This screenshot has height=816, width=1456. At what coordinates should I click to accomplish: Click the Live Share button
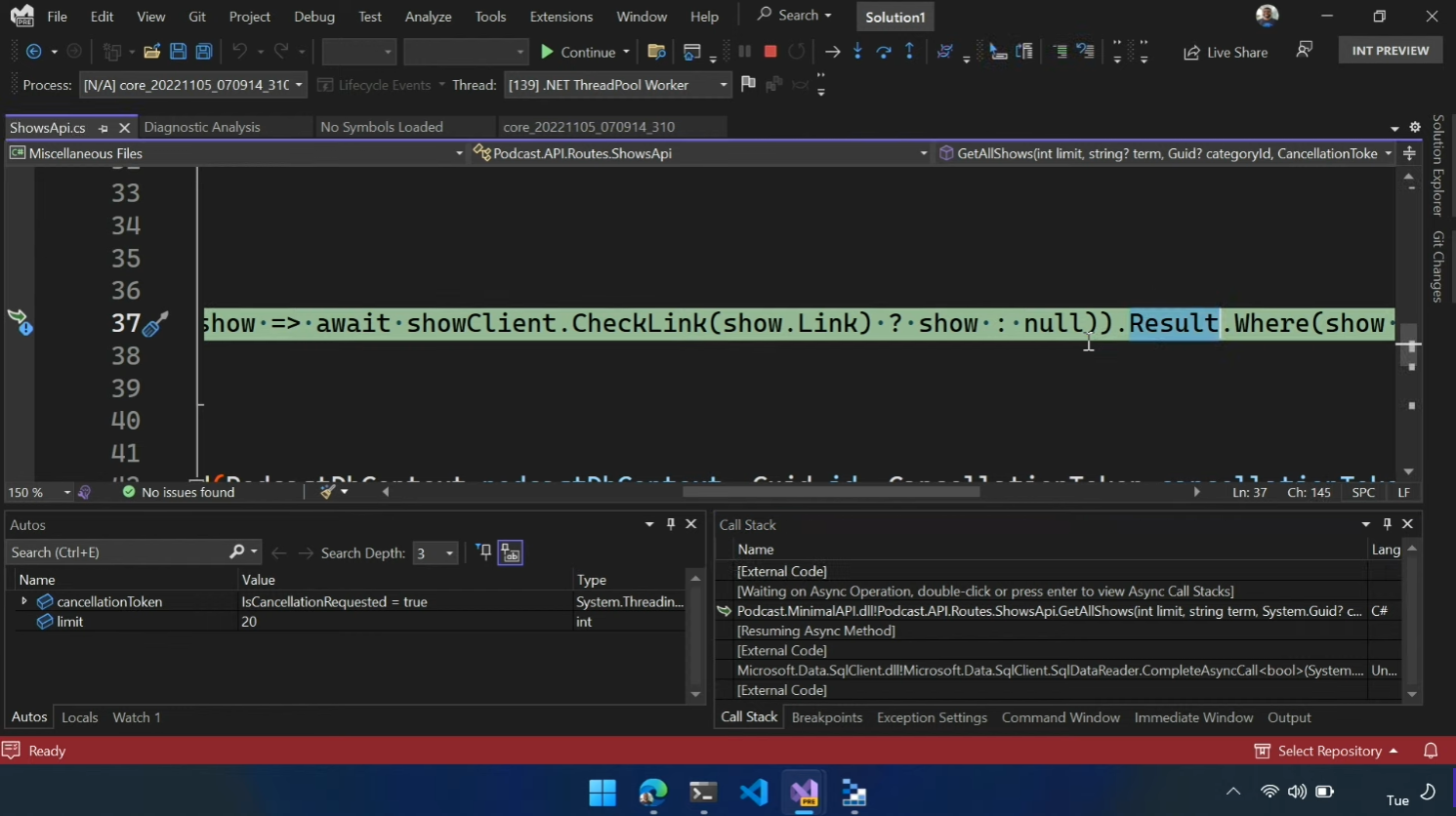pyautogui.click(x=1226, y=52)
